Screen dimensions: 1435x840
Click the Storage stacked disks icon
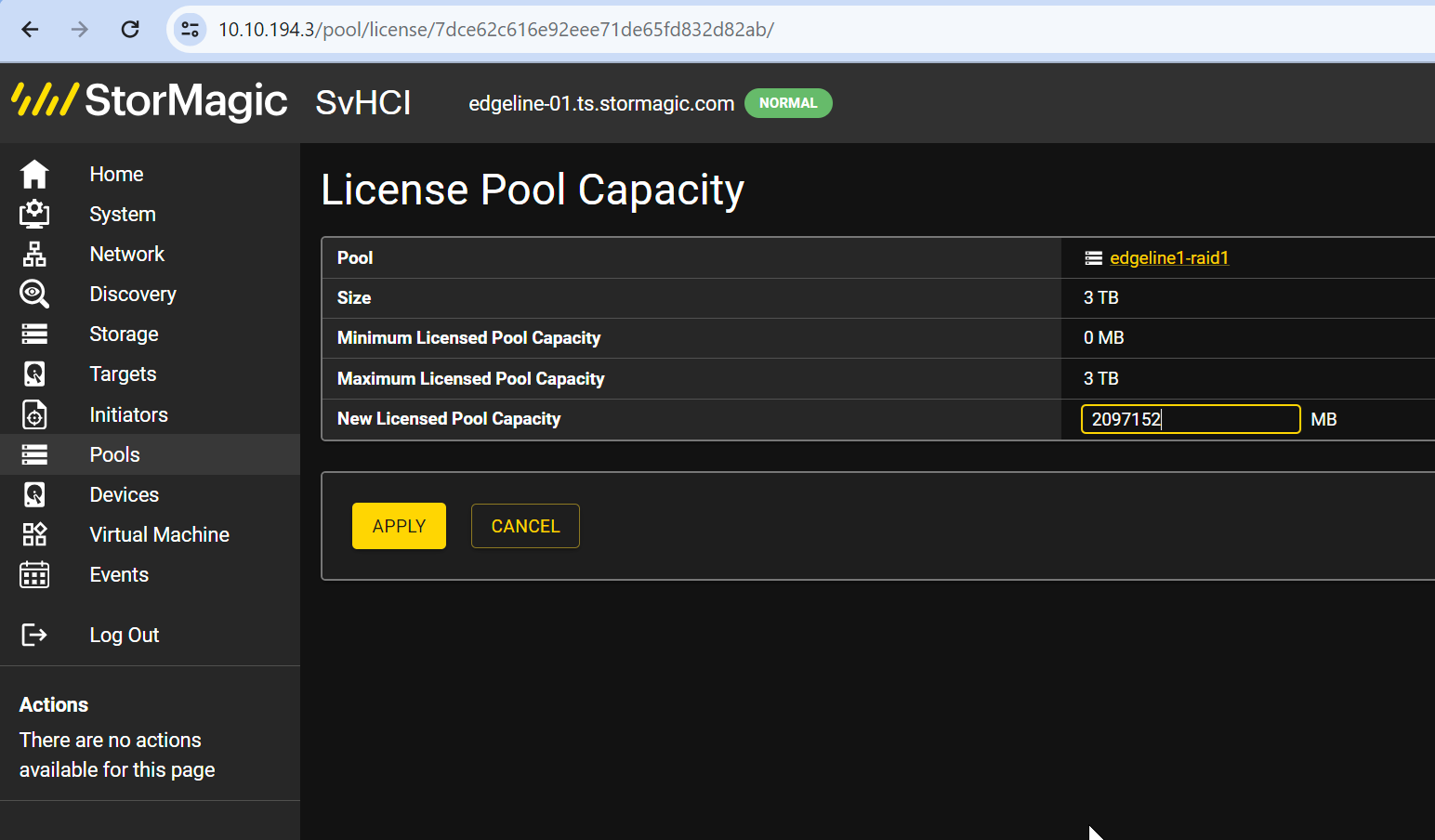coord(34,334)
